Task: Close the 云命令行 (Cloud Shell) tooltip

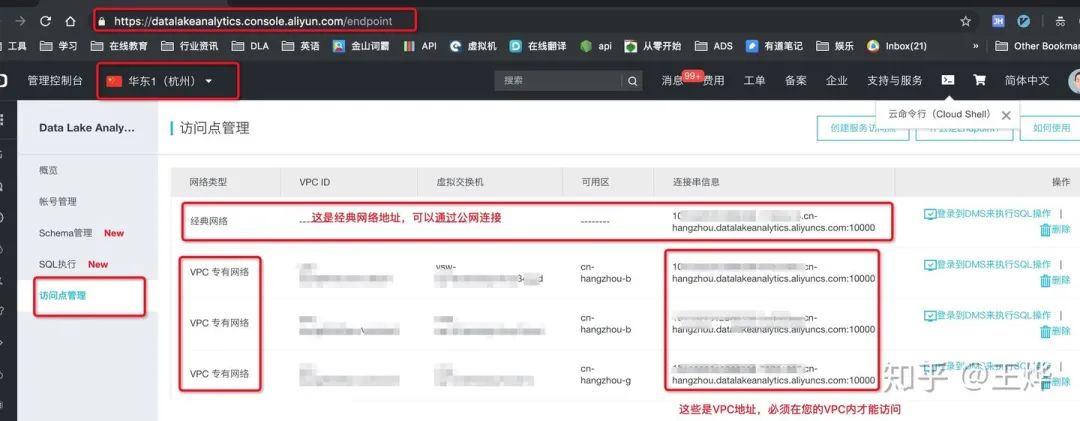Action: pyautogui.click(x=1006, y=115)
